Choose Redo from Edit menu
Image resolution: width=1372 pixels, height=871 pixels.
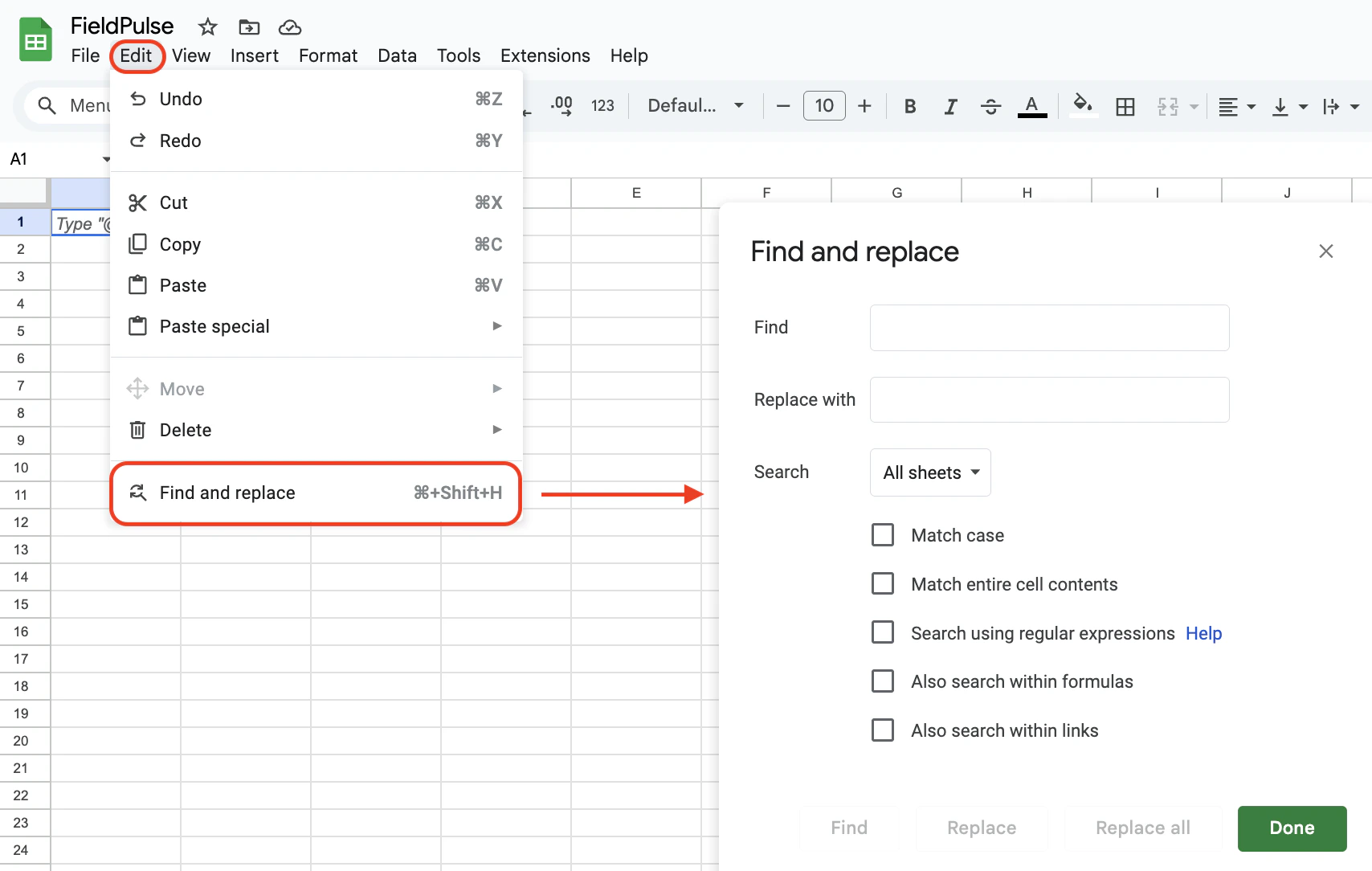pos(316,141)
